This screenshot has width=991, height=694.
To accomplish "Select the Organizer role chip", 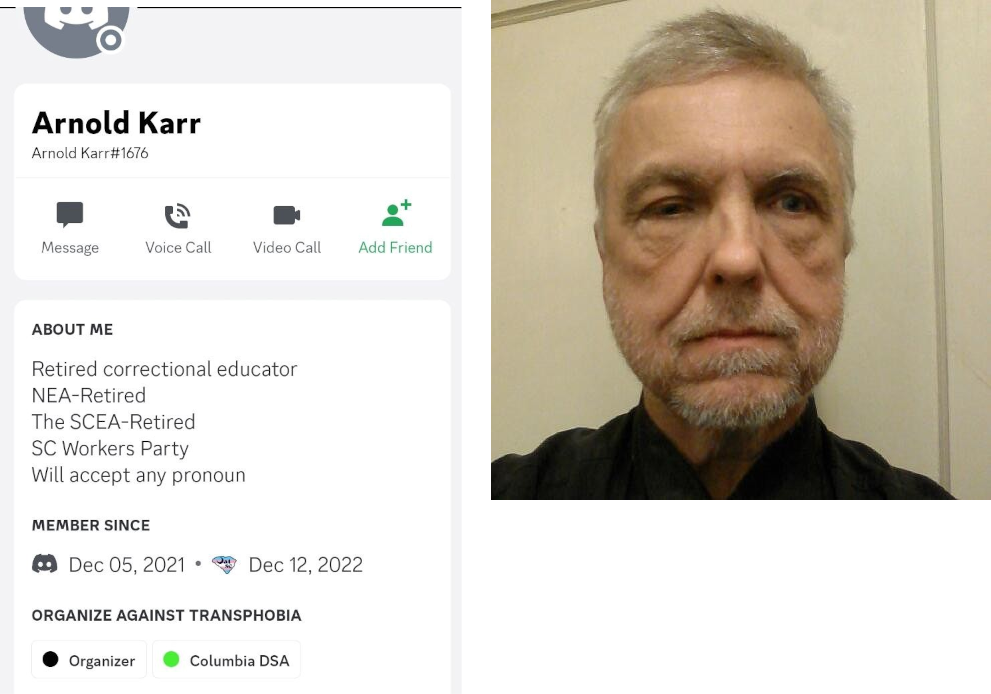I will tap(89, 660).
